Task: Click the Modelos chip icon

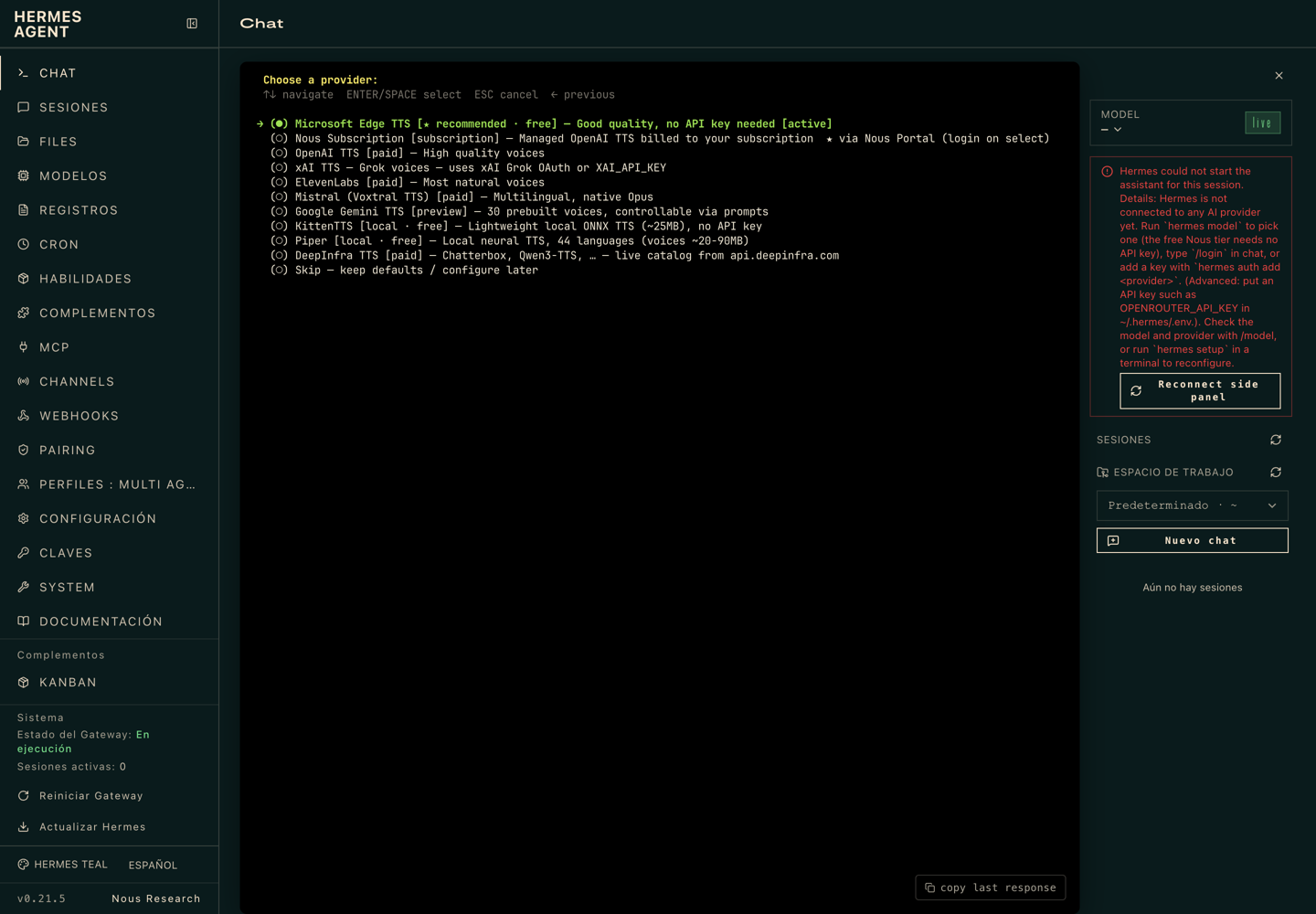Action: pos(24,175)
